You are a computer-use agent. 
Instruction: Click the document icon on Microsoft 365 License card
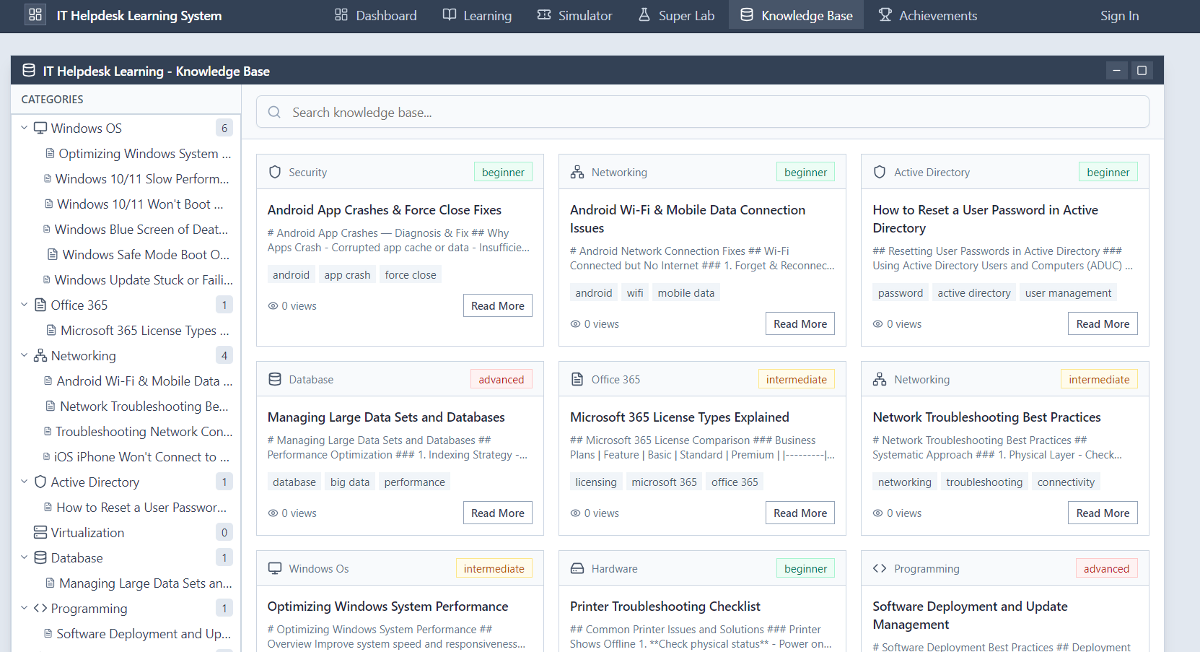(577, 379)
